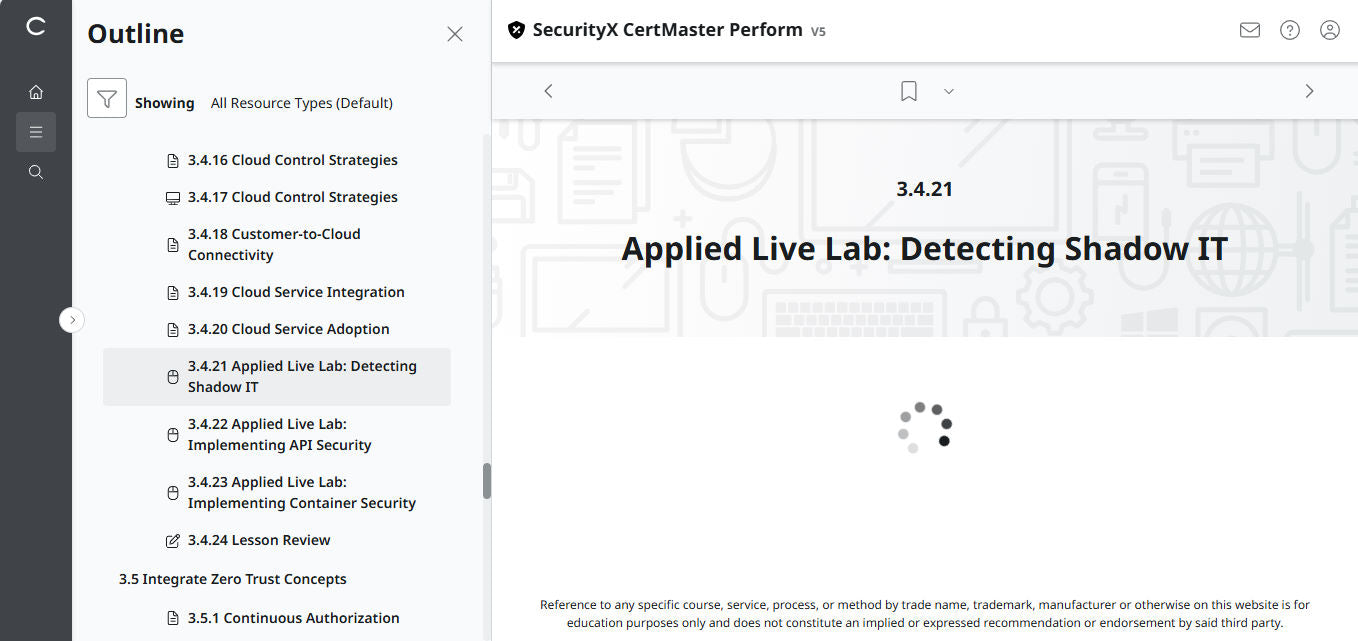Click the Search icon in left sidebar

coord(36,172)
